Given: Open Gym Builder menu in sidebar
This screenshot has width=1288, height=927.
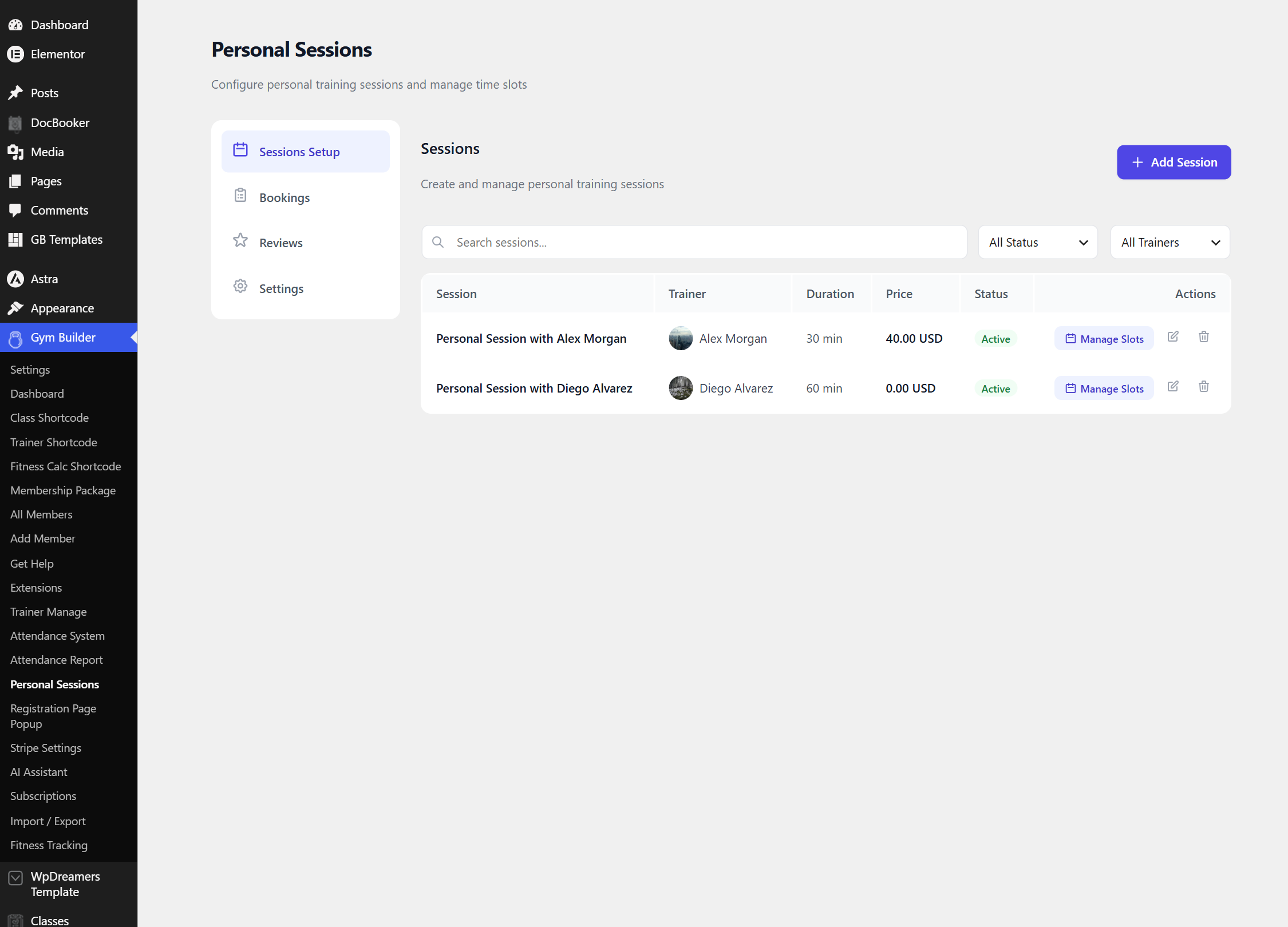Looking at the screenshot, I should [x=69, y=338].
